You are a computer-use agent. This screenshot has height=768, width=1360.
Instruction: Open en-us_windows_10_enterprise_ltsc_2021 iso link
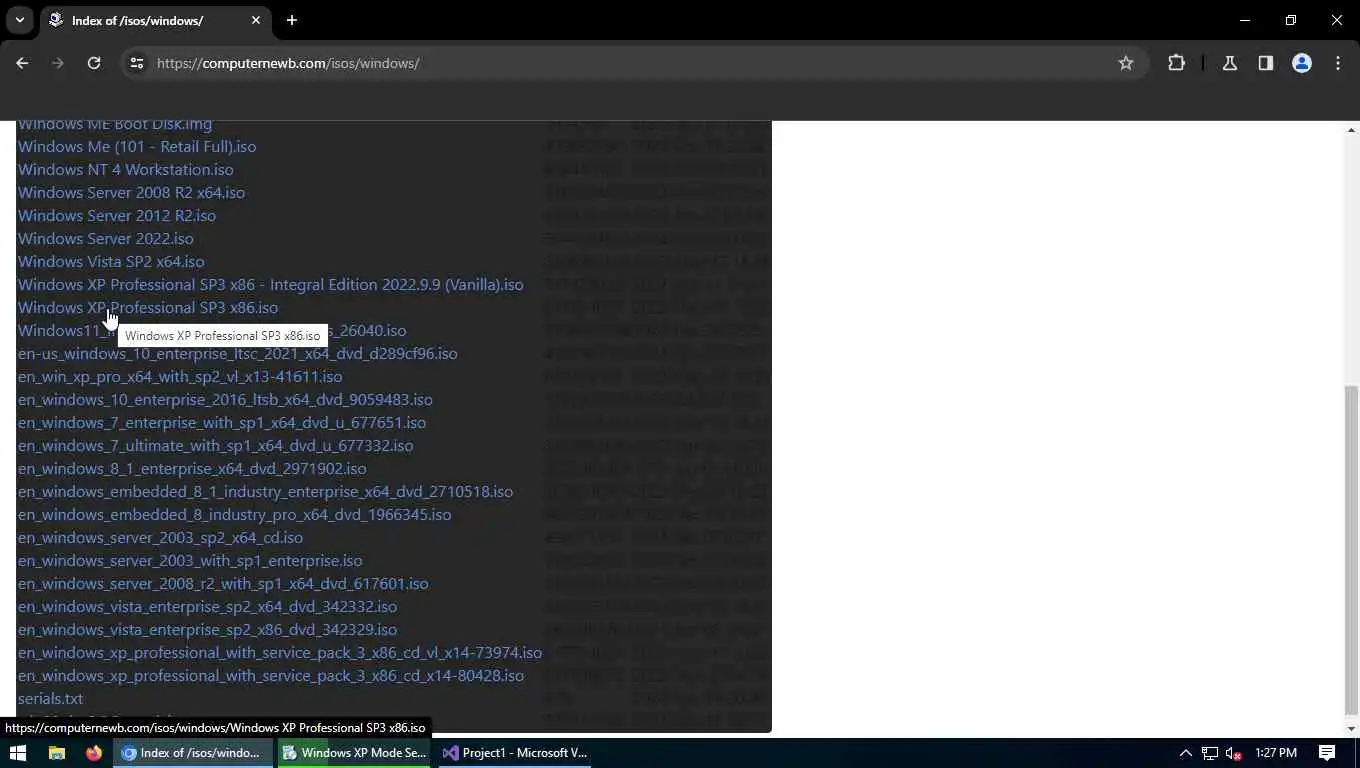tap(238, 353)
